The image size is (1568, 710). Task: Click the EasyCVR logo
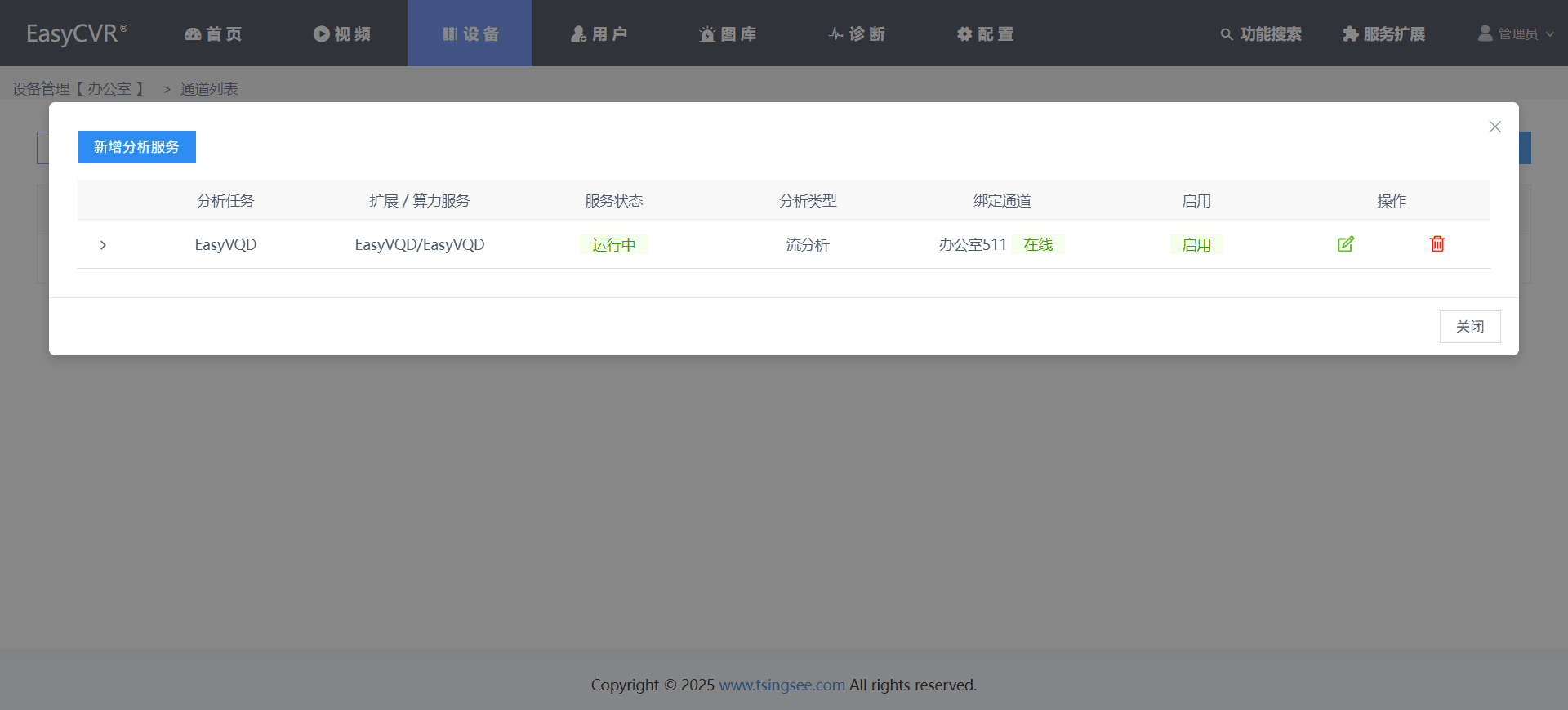tap(77, 33)
